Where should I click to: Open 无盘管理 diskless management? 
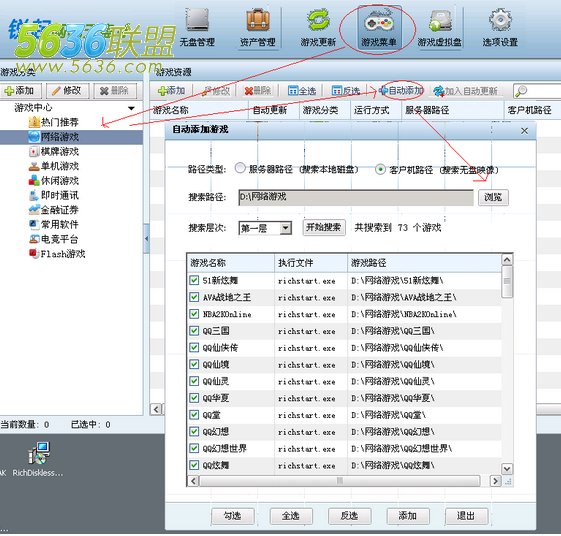click(x=197, y=29)
